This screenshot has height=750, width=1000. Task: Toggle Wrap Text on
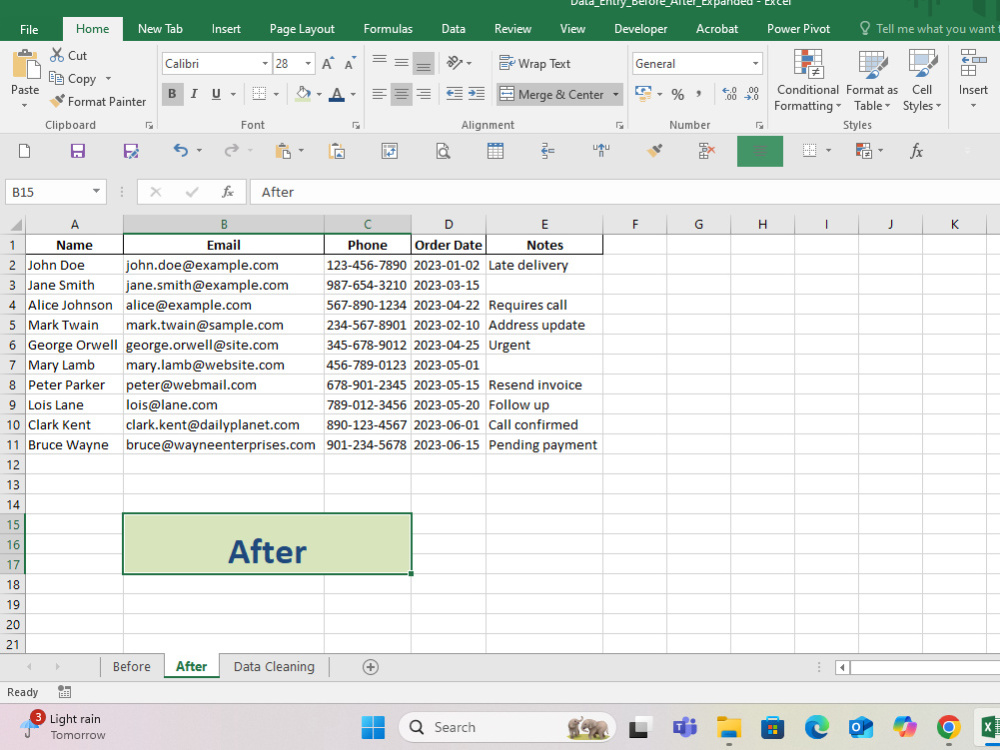pos(534,63)
